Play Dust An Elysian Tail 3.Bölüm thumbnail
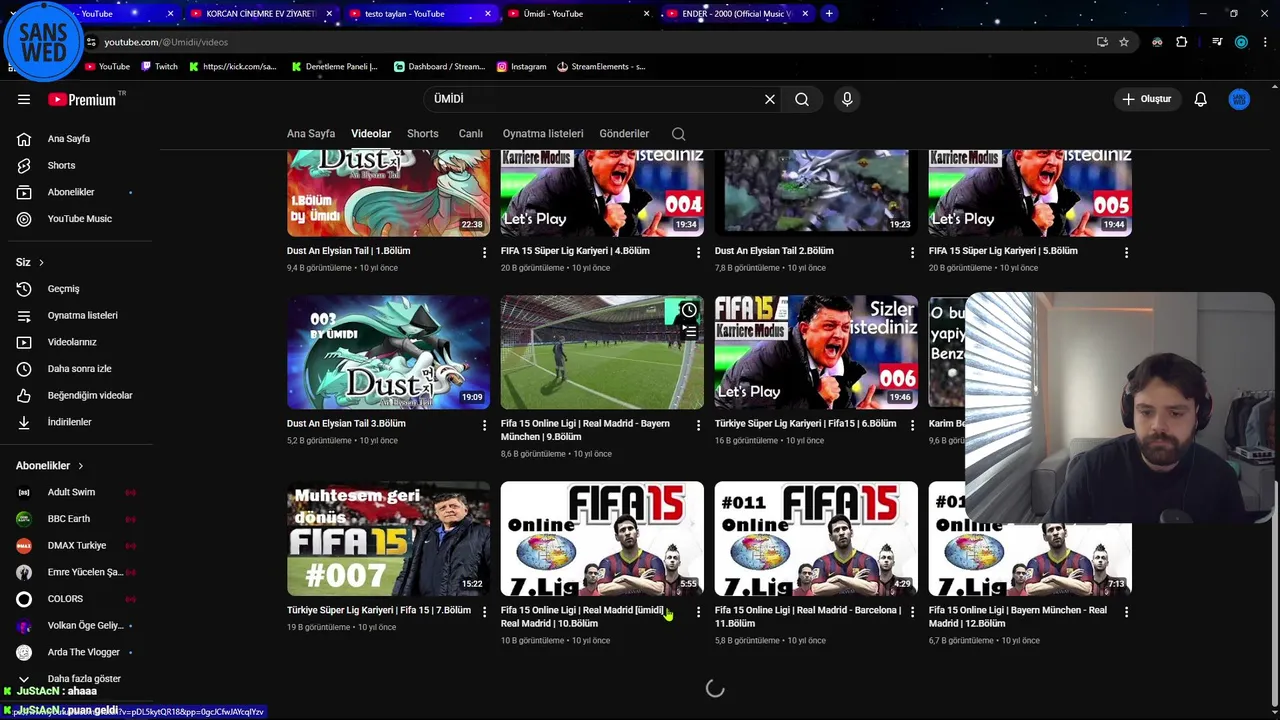1280x720 pixels. (x=388, y=352)
